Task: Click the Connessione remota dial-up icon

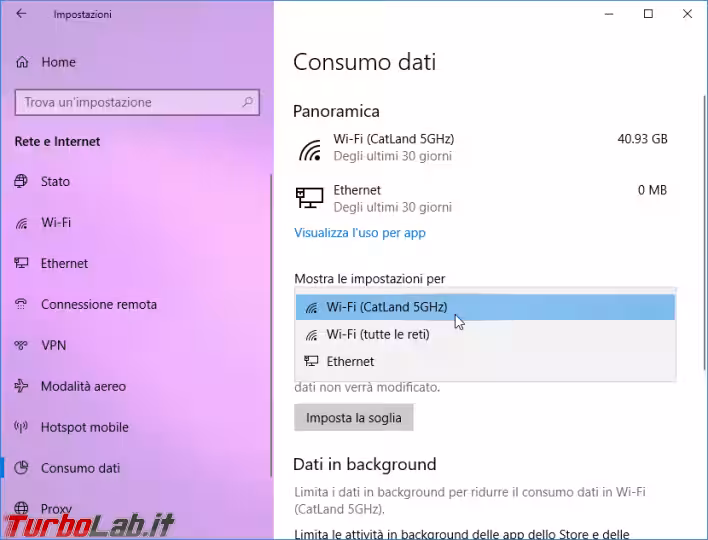Action: tap(21, 304)
